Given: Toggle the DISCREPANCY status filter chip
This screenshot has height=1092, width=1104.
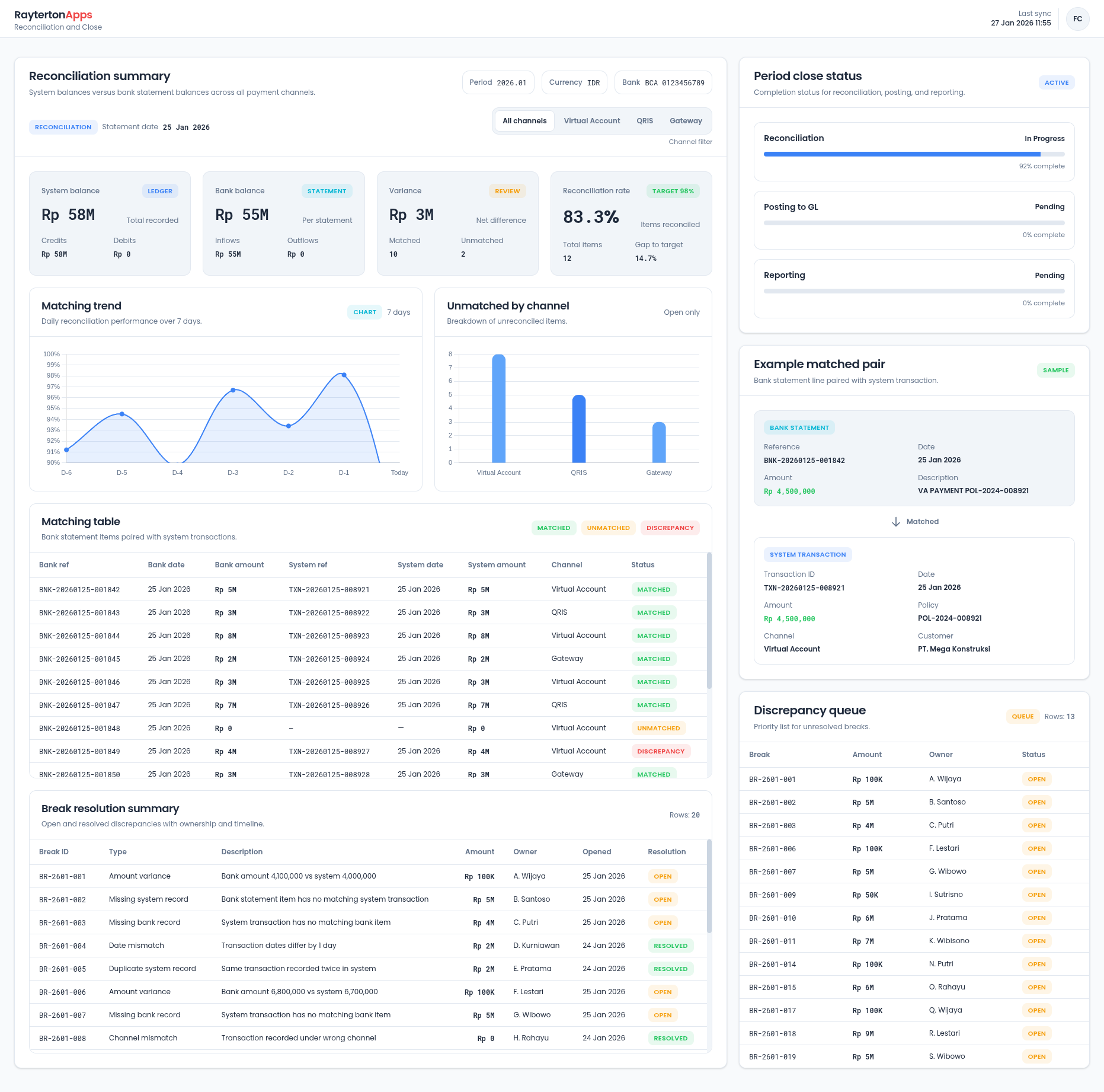Looking at the screenshot, I should tap(670, 528).
